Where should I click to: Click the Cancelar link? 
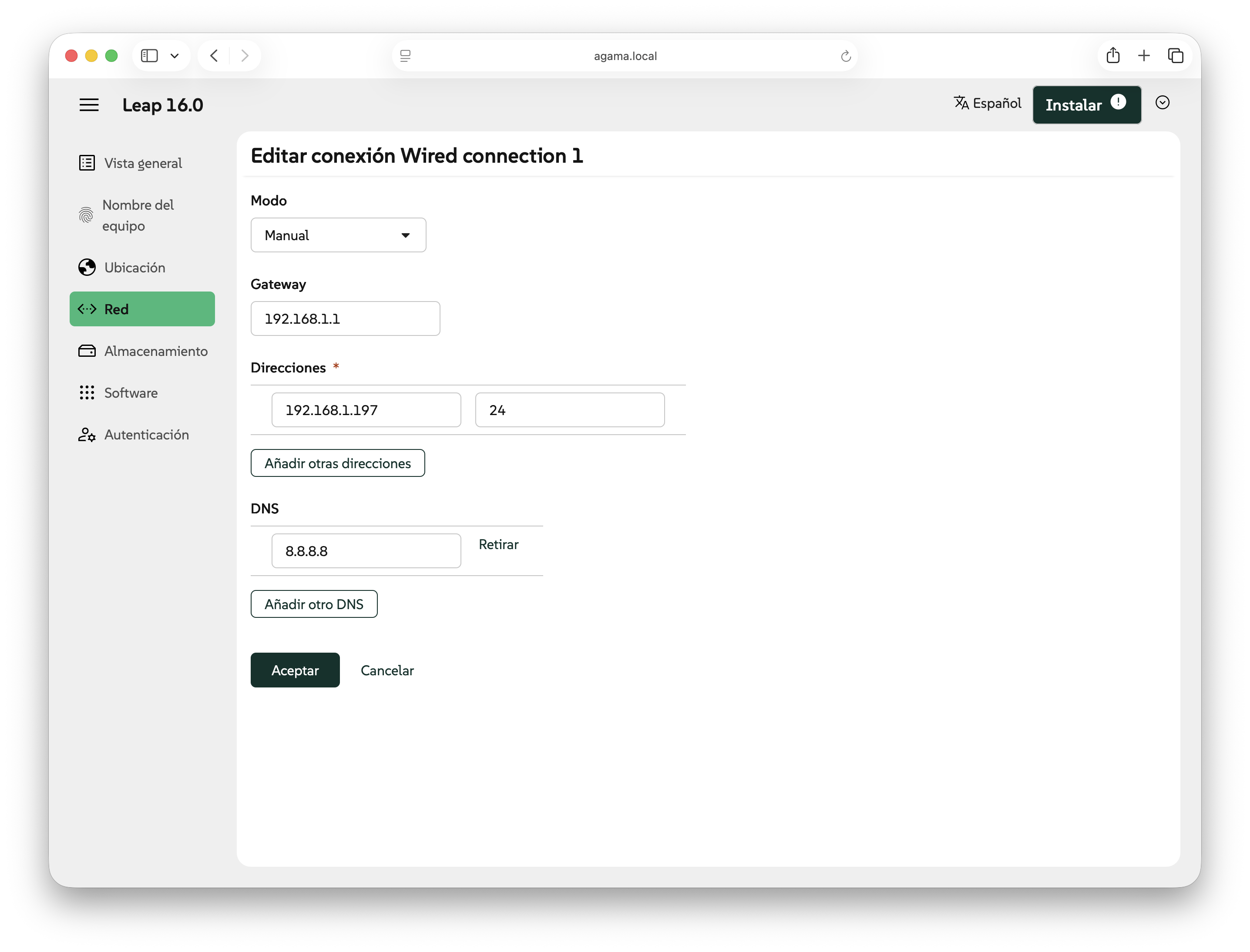(x=387, y=670)
